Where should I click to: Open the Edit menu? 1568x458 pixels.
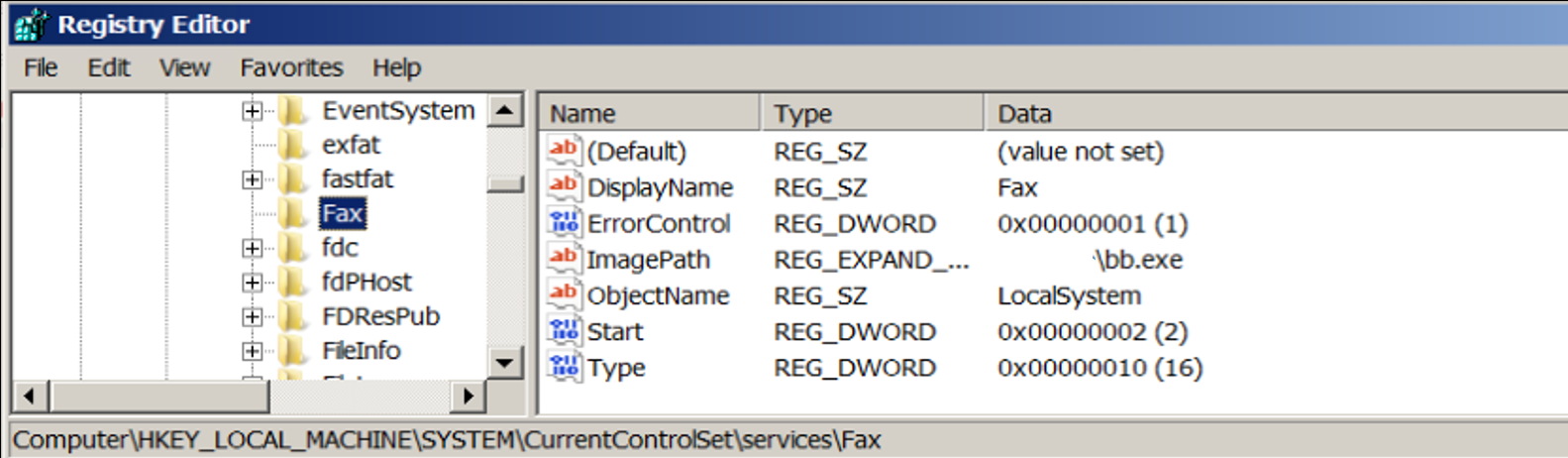tap(108, 67)
